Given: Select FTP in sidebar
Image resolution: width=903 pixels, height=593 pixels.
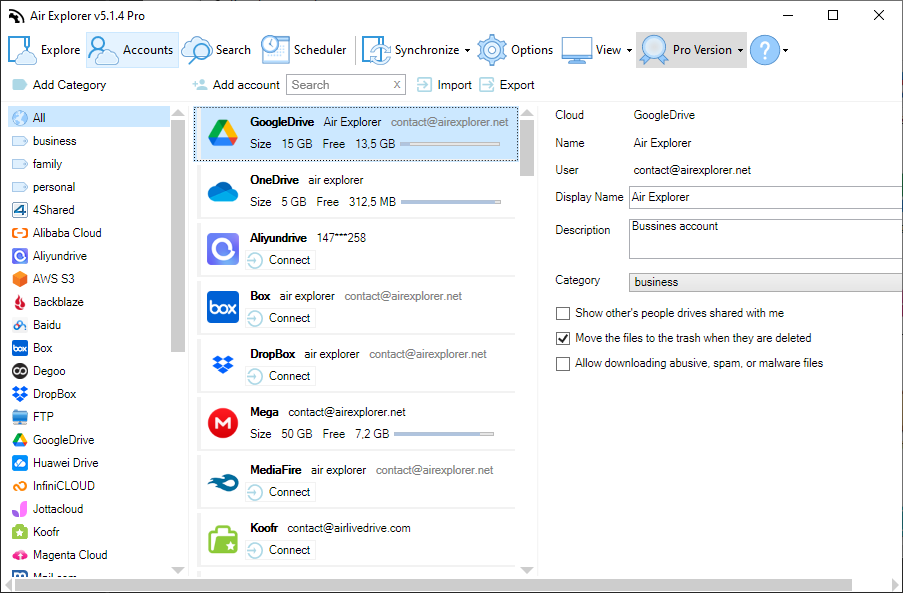Looking at the screenshot, I should pyautogui.click(x=89, y=416).
